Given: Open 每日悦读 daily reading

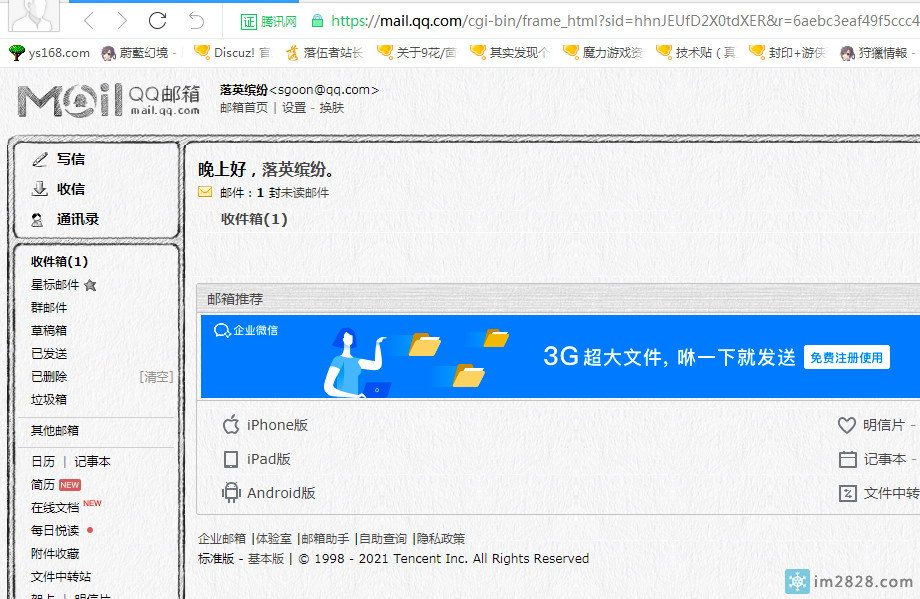Looking at the screenshot, I should (55, 530).
